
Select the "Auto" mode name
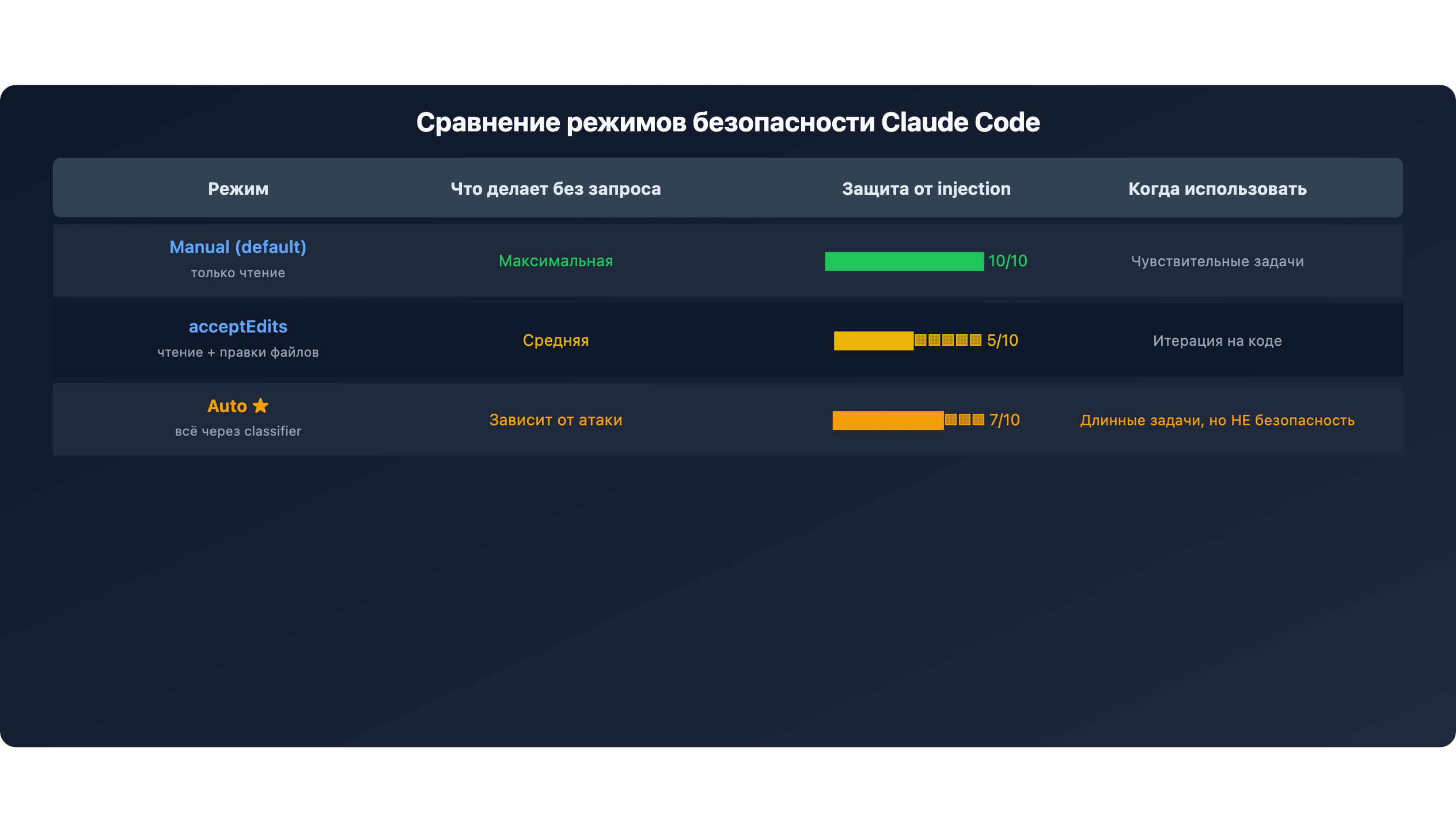227,406
